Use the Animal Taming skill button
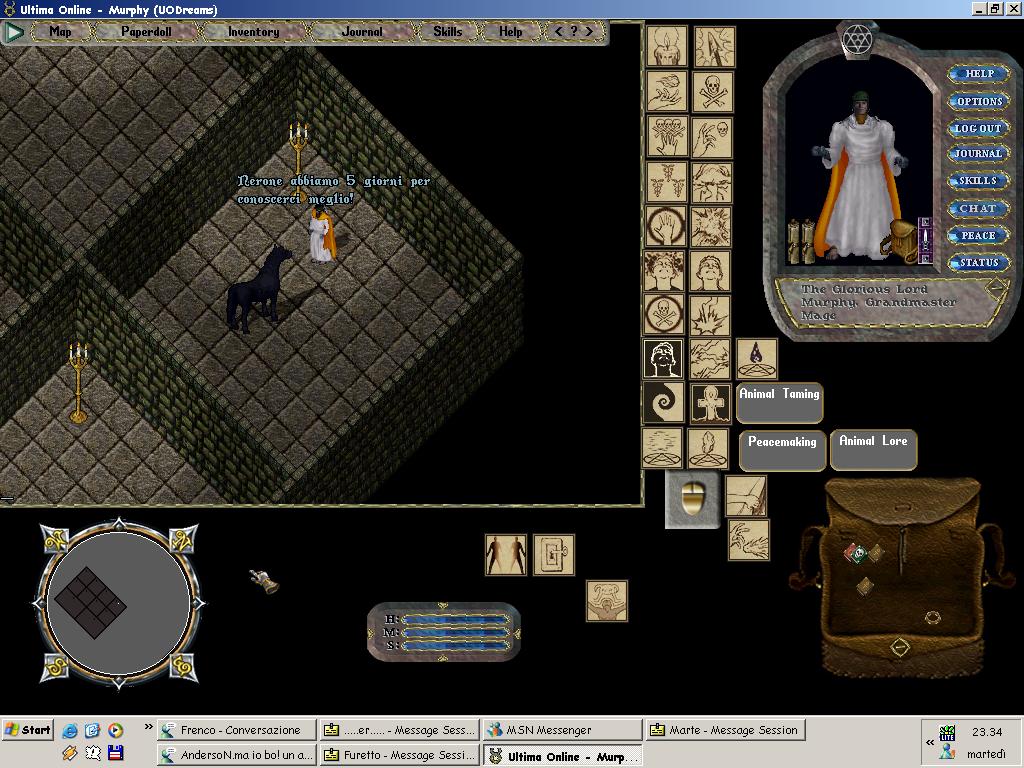The height and width of the screenshot is (768, 1024). coord(779,402)
